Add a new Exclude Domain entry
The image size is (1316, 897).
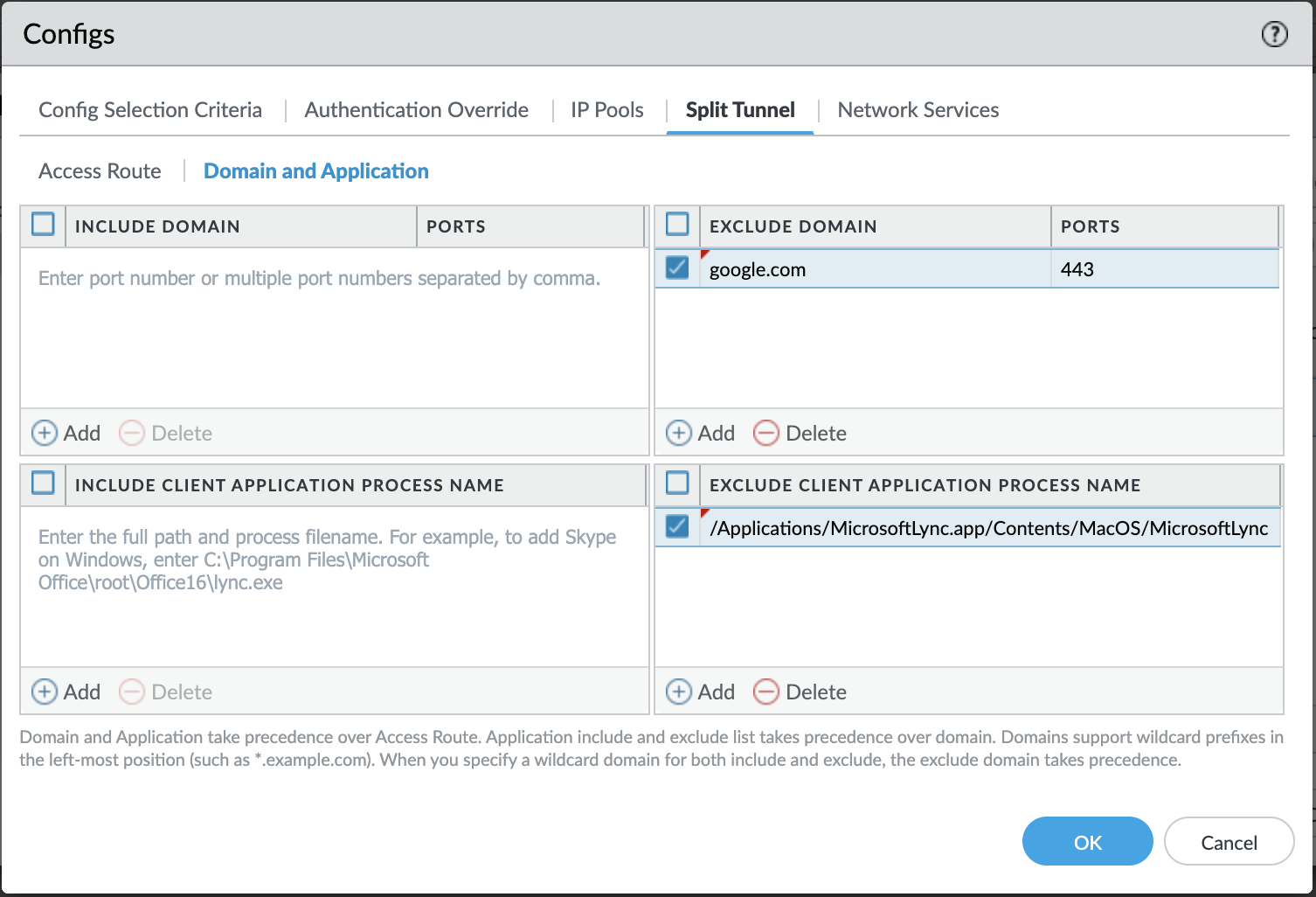700,433
